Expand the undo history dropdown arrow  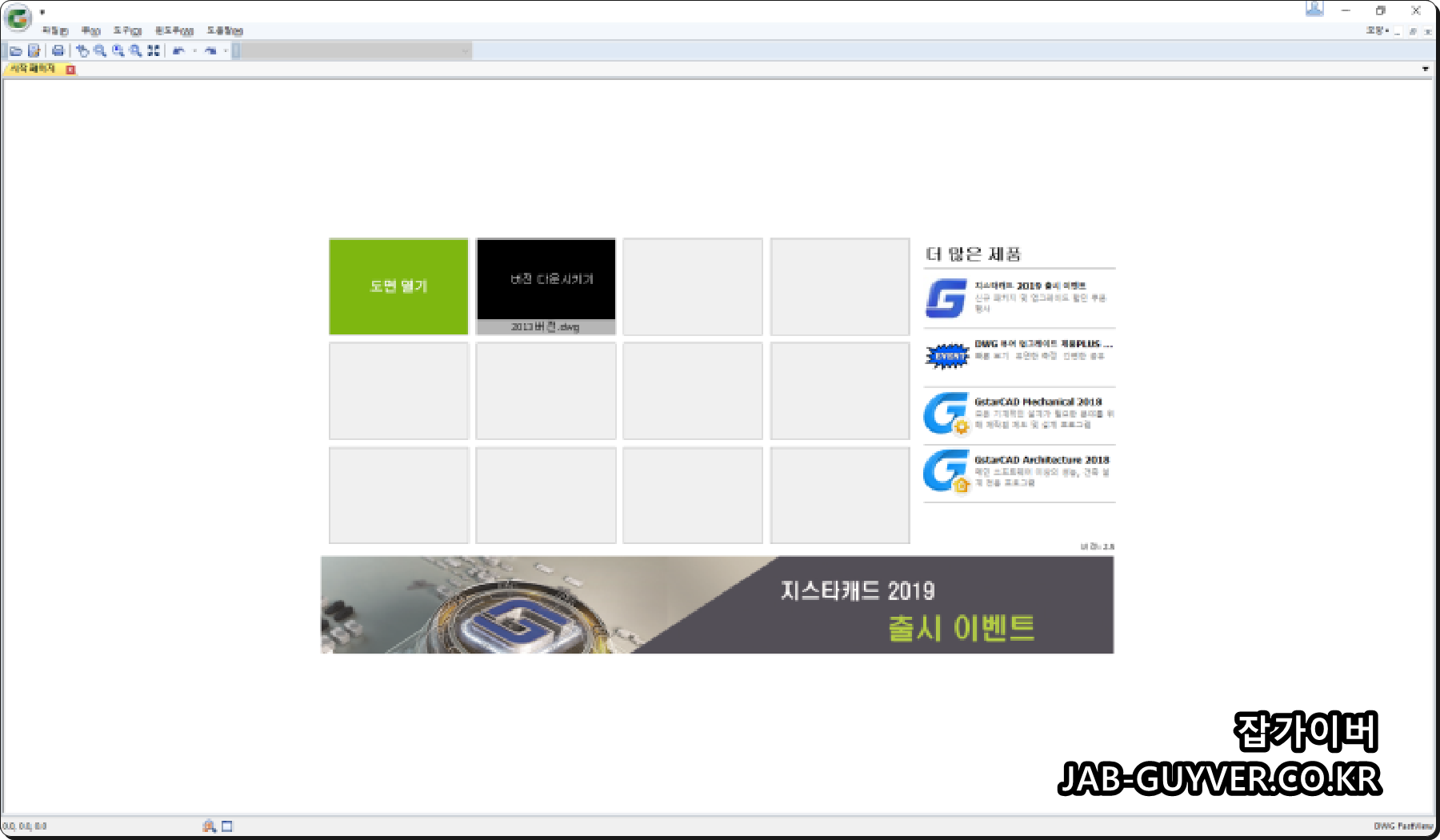(x=194, y=50)
